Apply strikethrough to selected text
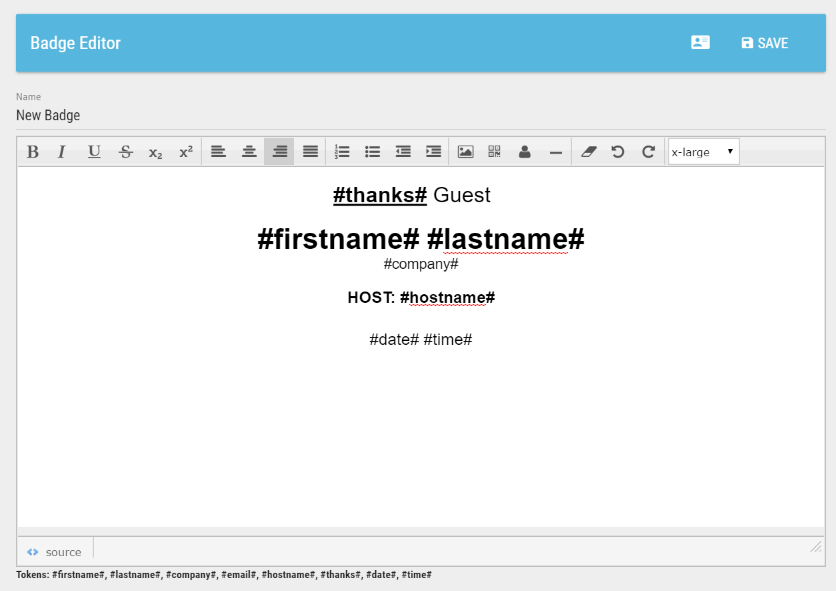This screenshot has width=836, height=591. [x=125, y=152]
